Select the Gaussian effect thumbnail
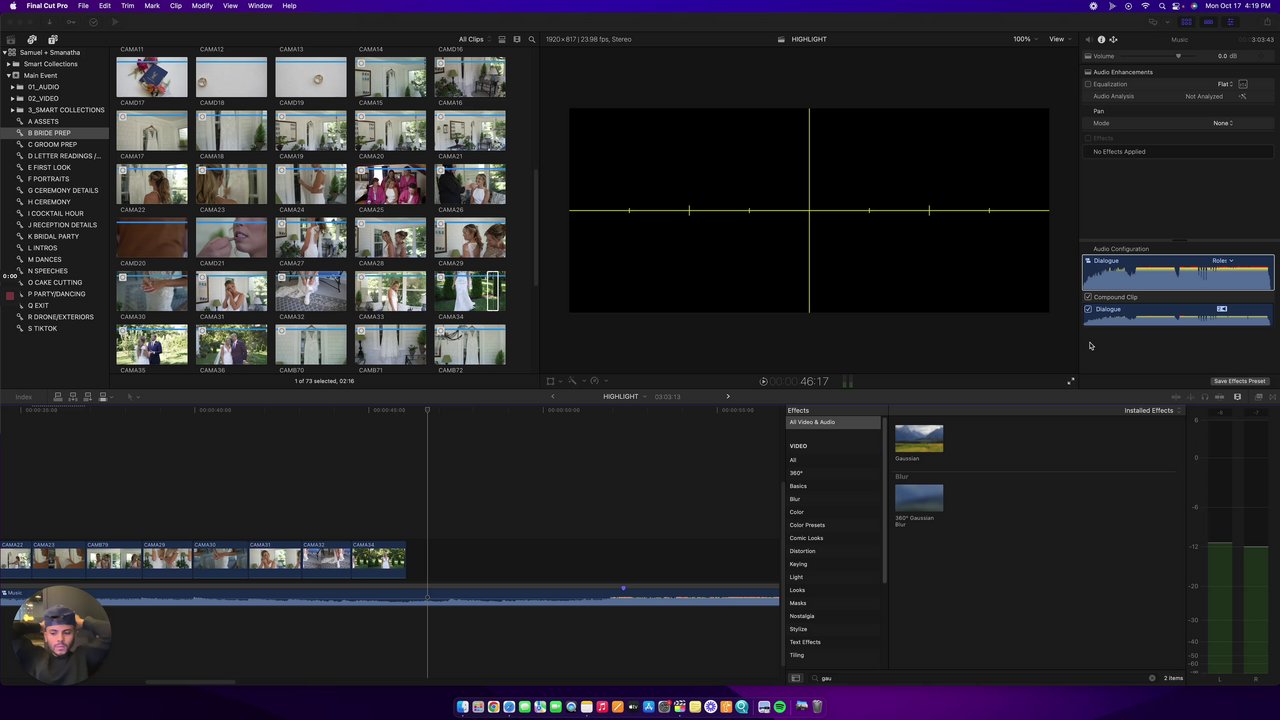 click(919, 439)
